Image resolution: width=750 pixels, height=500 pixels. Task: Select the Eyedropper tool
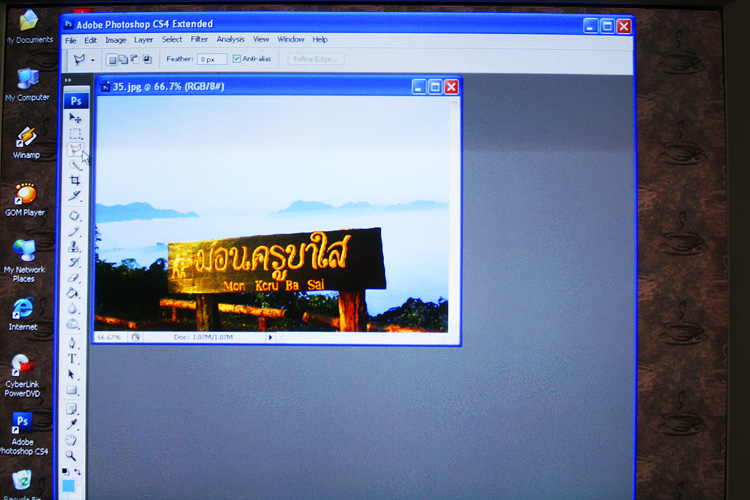pos(72,424)
